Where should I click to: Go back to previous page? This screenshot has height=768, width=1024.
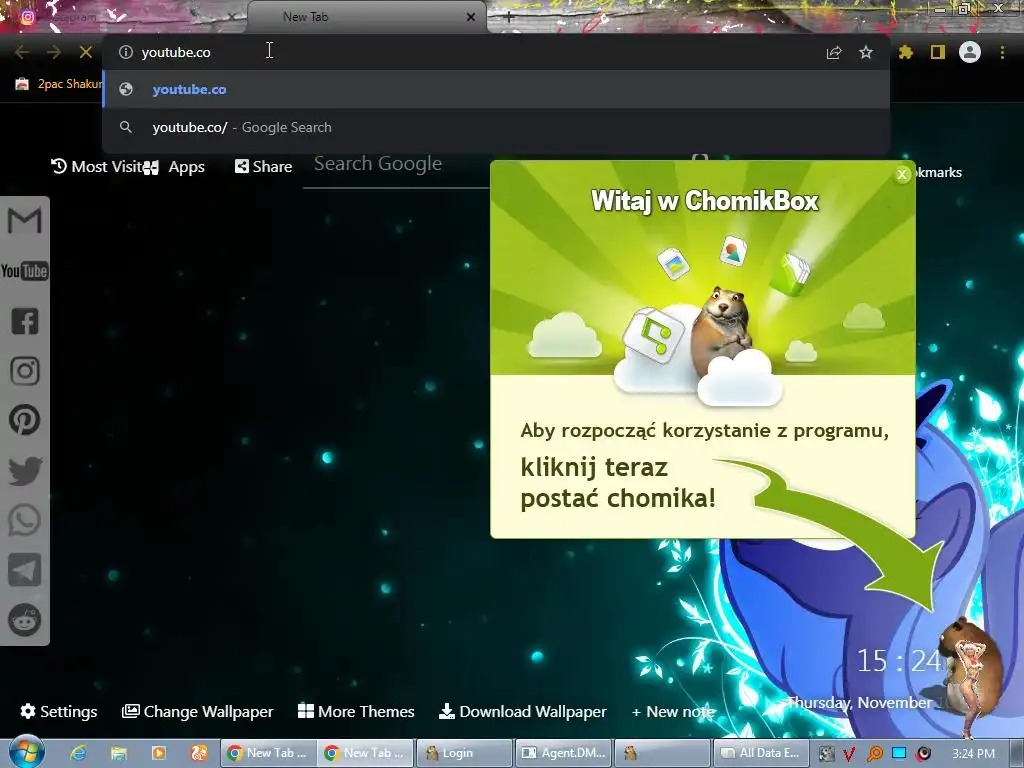22,52
